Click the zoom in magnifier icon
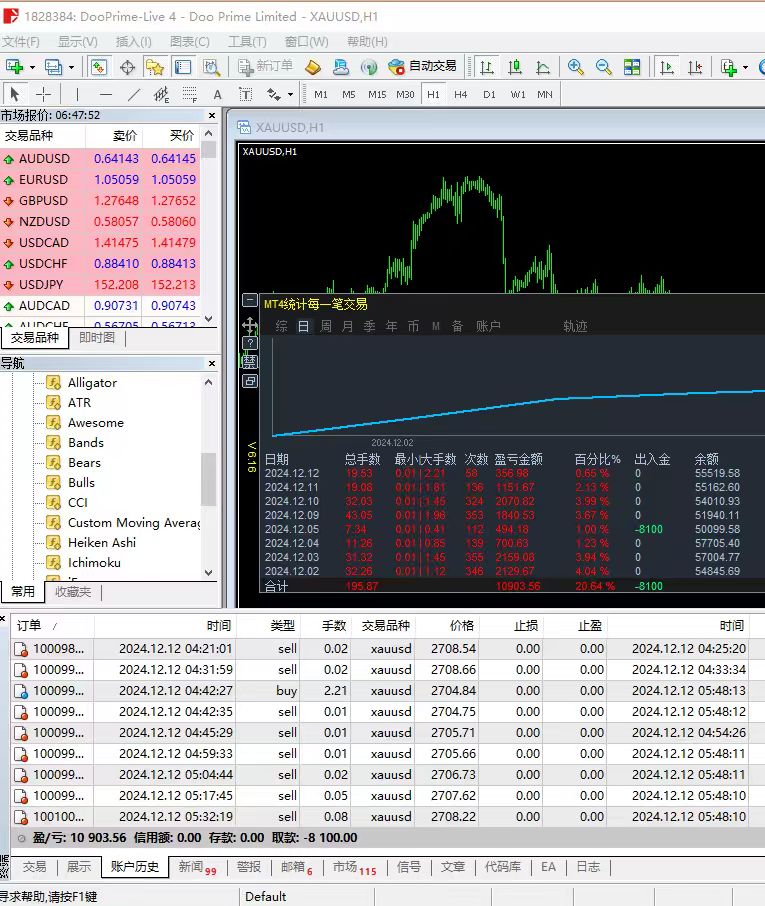The height and width of the screenshot is (906, 765). [576, 67]
